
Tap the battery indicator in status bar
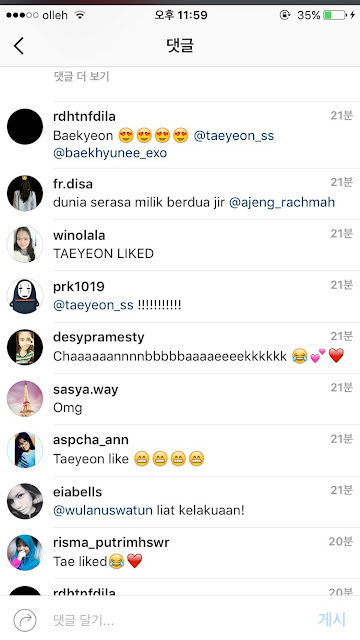pos(334,16)
